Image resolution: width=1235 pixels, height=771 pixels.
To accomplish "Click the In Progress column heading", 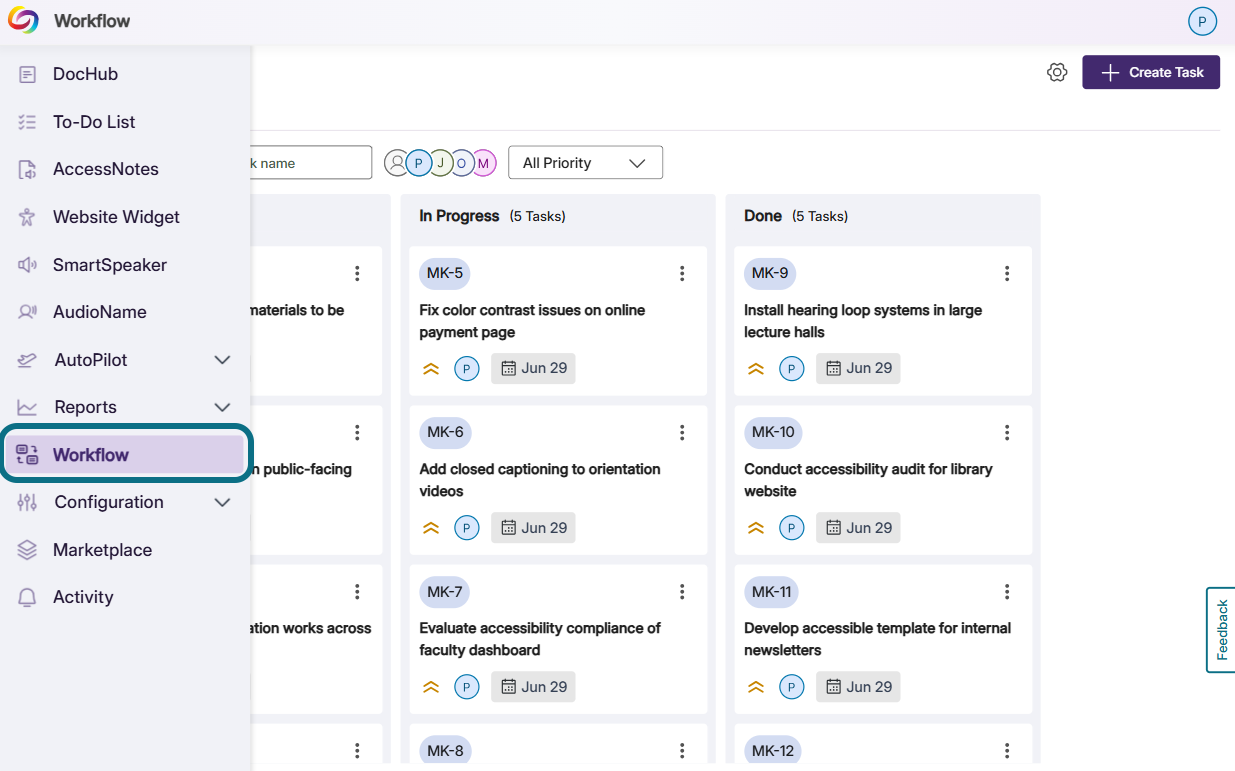I will [459, 216].
